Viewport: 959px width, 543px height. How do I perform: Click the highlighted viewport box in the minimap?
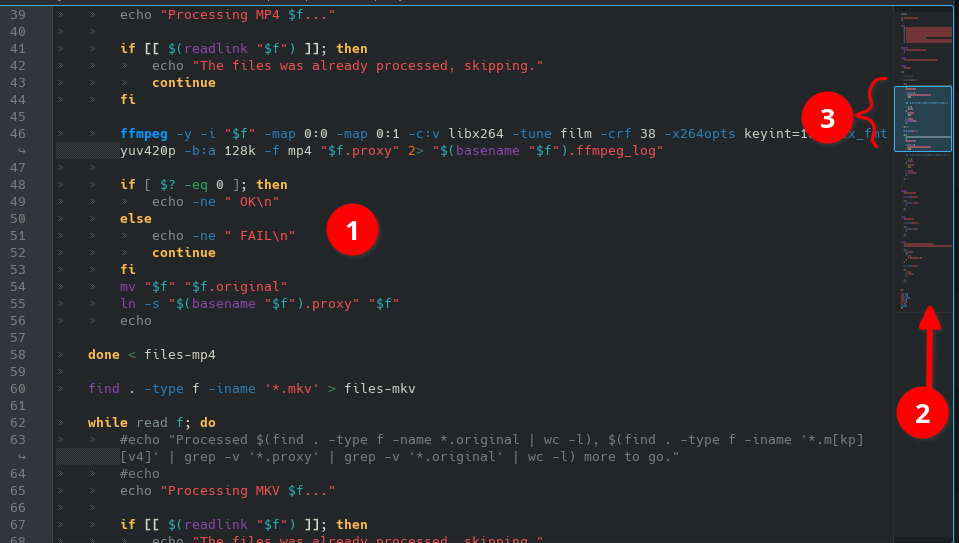coord(922,118)
